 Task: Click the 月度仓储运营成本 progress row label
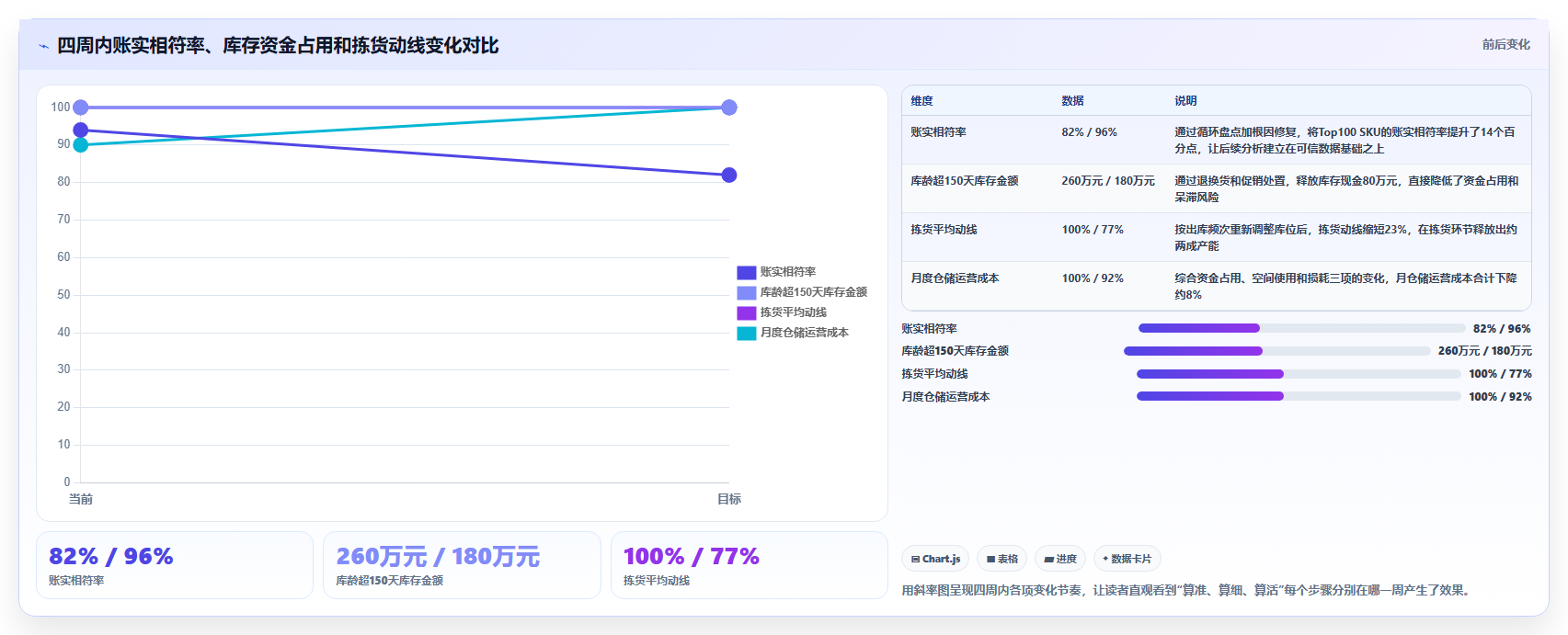pos(945,397)
